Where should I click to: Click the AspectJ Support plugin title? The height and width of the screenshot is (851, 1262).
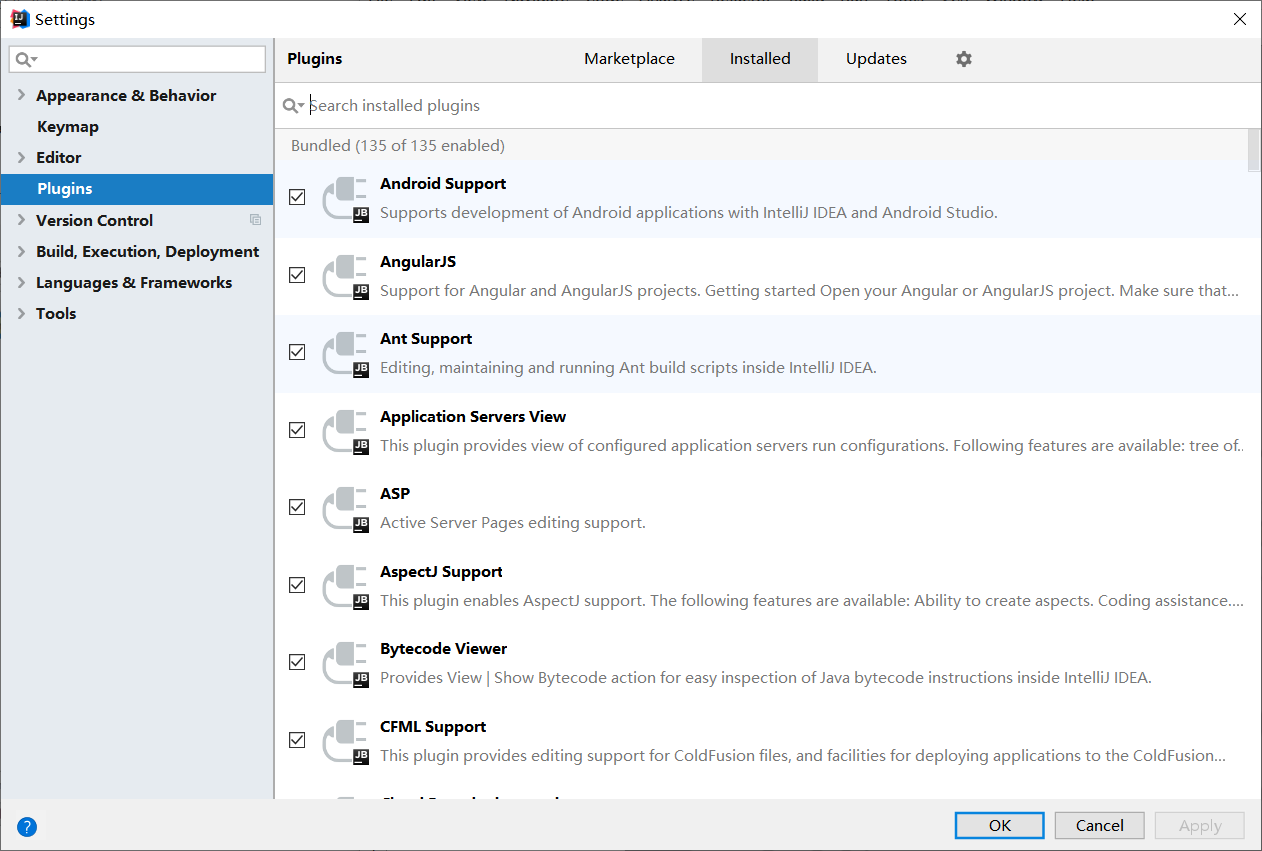click(441, 572)
